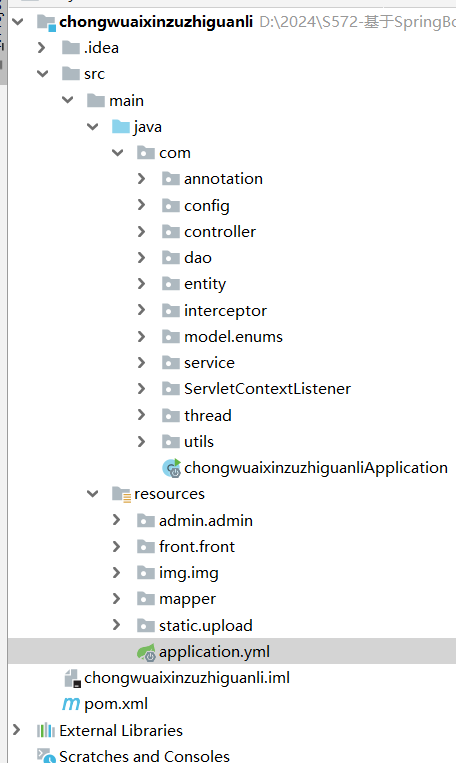Click the project module root icon
456x763 pixels.
[46, 22]
